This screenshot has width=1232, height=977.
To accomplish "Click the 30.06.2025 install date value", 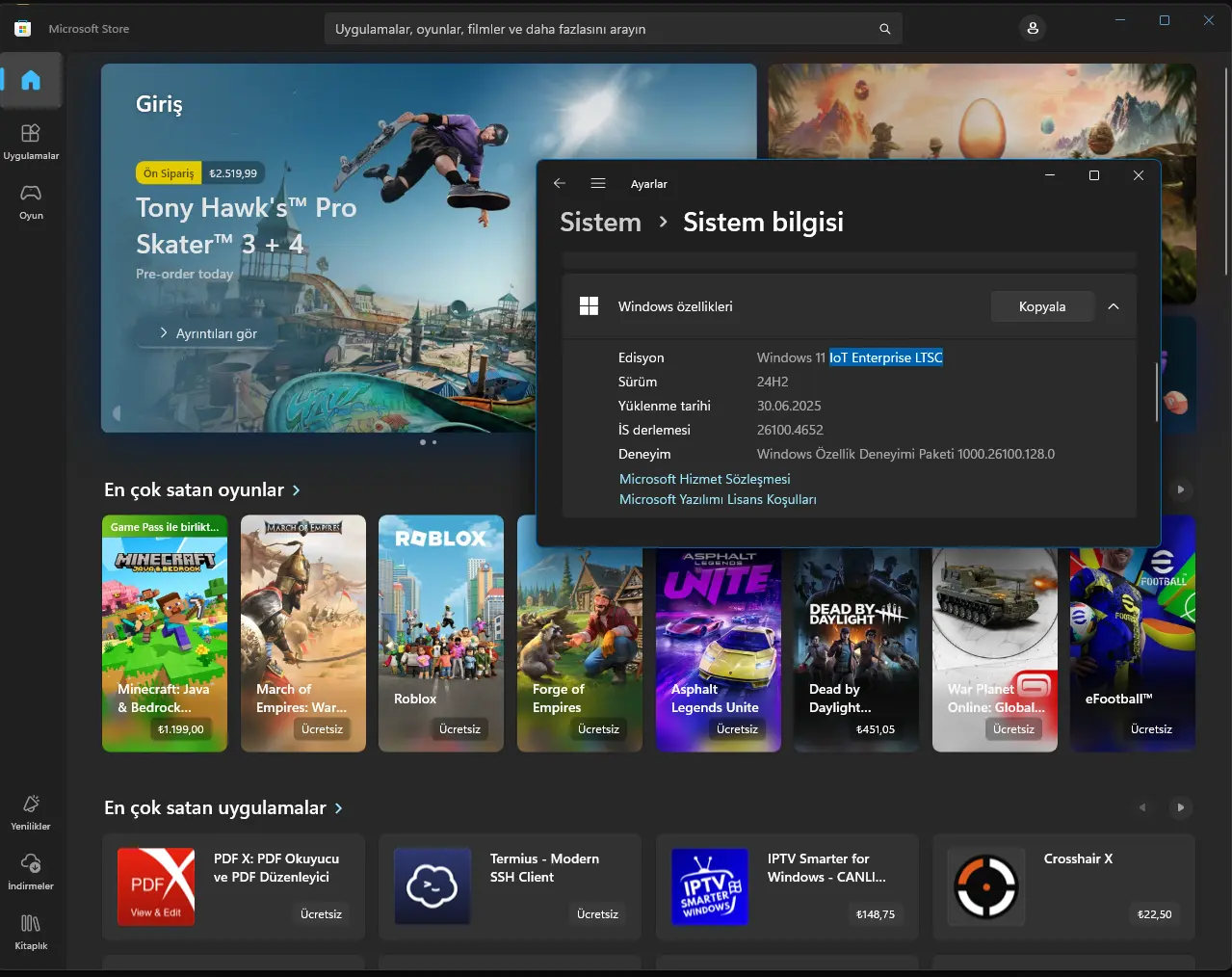I will [x=789, y=406].
